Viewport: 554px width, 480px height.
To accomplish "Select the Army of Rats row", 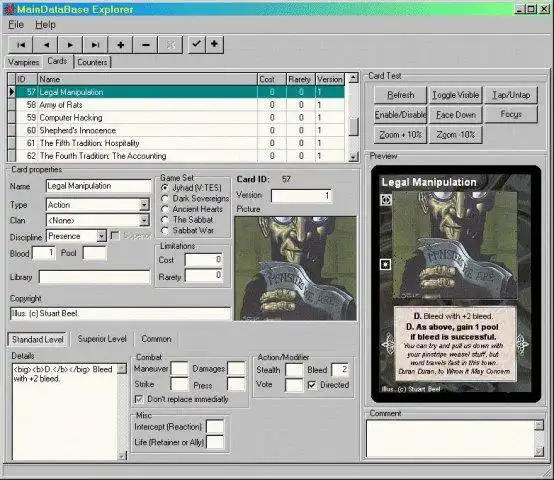I will pyautogui.click(x=180, y=105).
